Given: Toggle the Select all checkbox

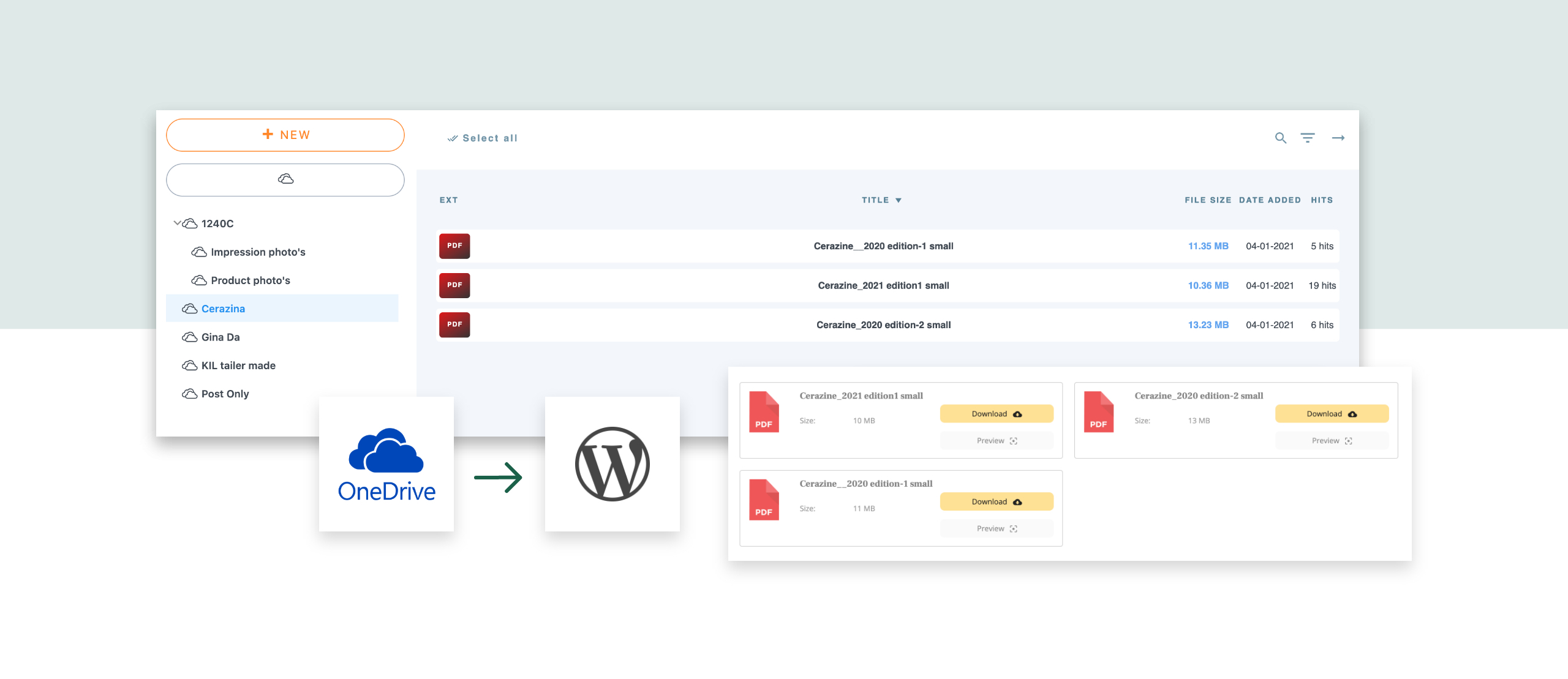Looking at the screenshot, I should pyautogui.click(x=483, y=138).
